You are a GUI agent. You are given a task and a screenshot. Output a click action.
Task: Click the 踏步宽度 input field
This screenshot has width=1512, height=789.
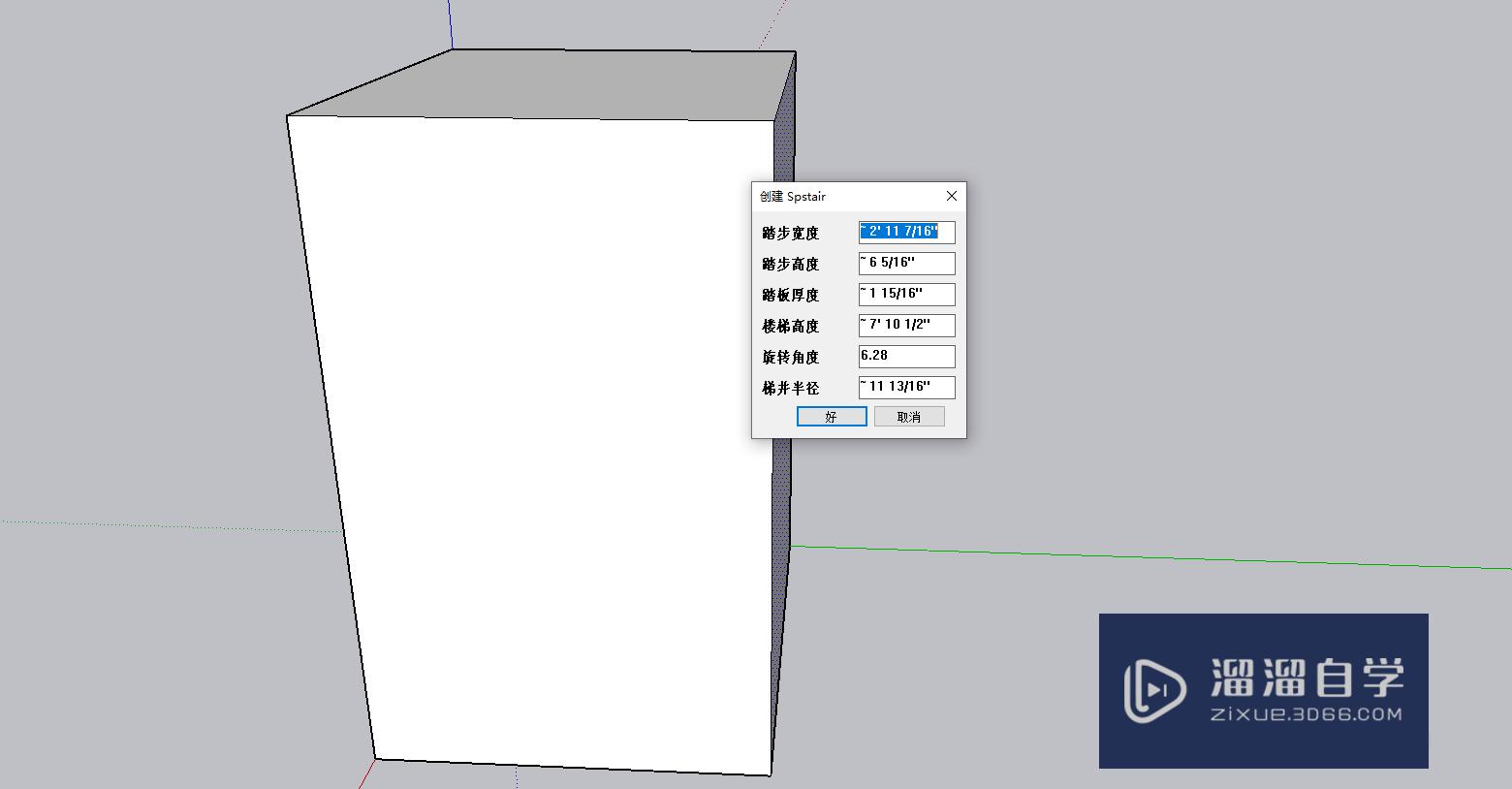click(x=906, y=233)
